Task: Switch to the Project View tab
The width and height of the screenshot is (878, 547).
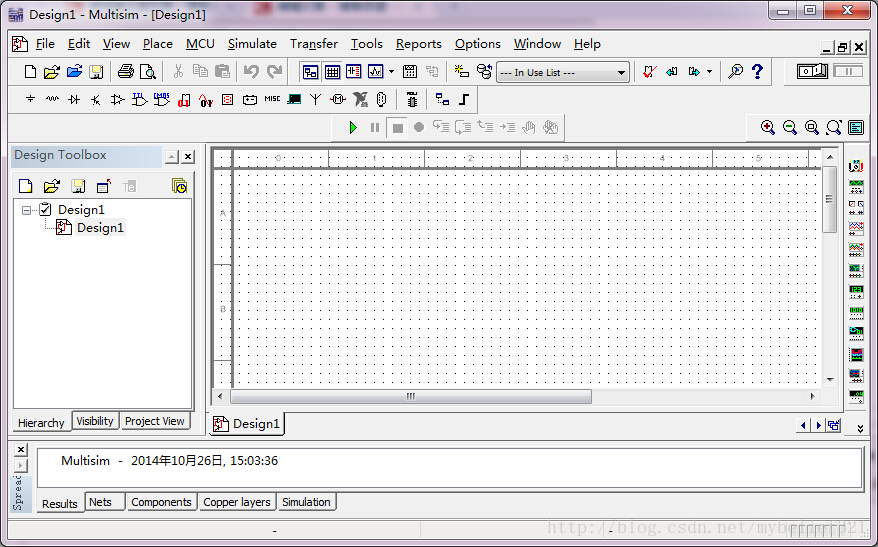Action: [x=155, y=421]
